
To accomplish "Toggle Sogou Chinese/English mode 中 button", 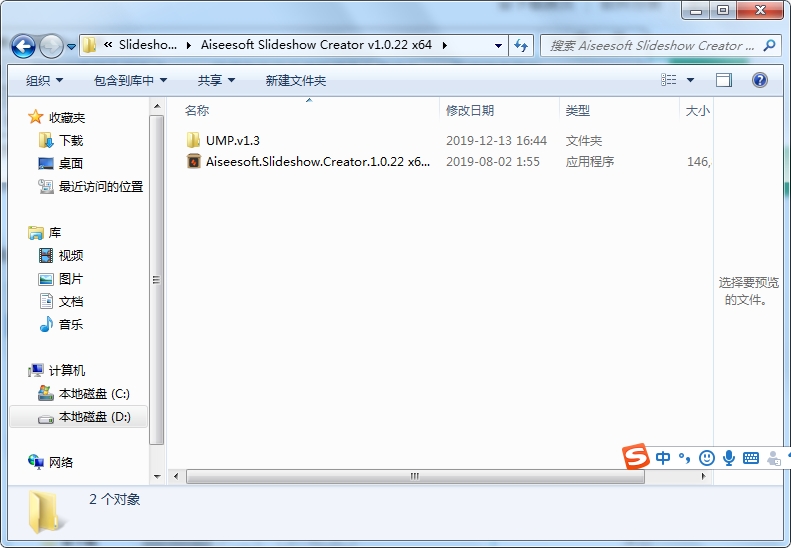I will [663, 458].
